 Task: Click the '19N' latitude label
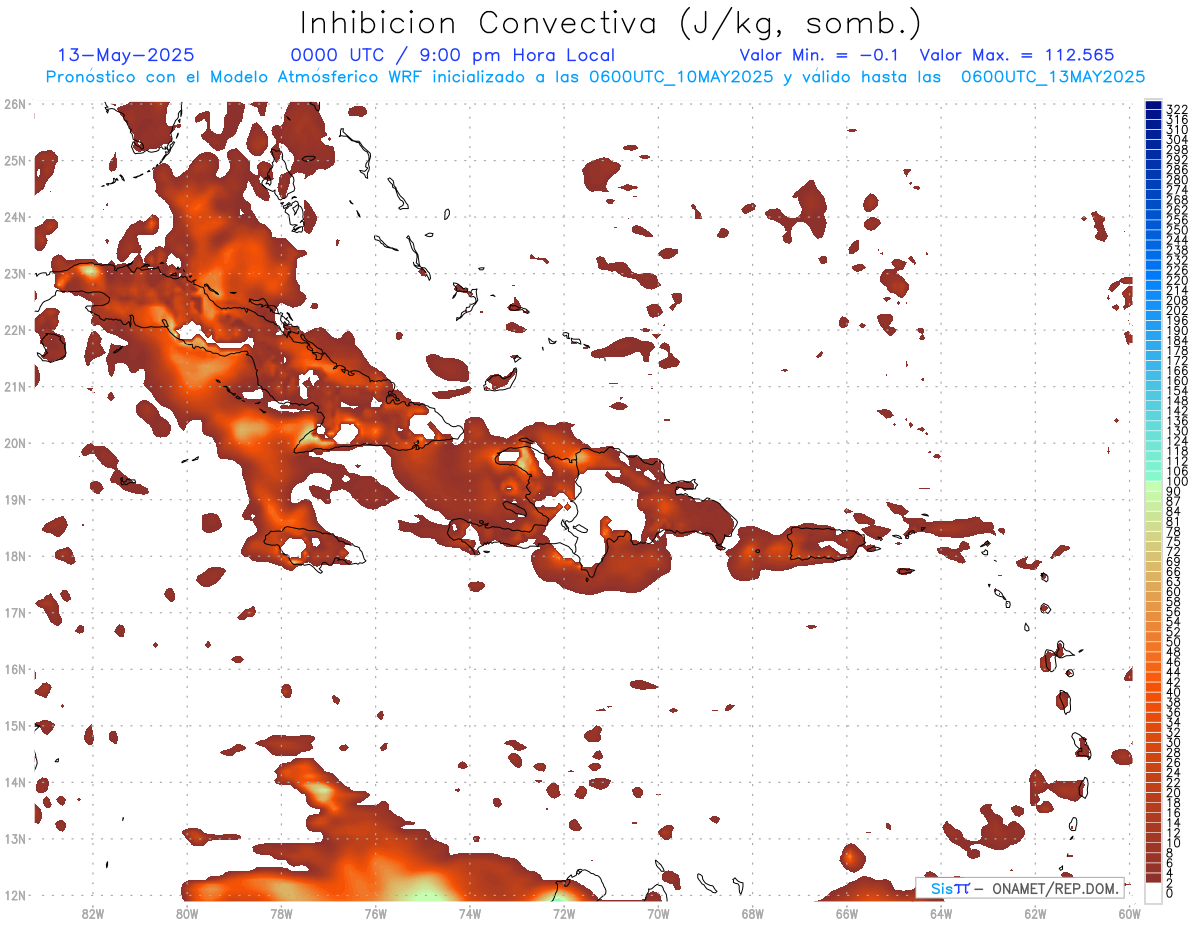click(14, 499)
